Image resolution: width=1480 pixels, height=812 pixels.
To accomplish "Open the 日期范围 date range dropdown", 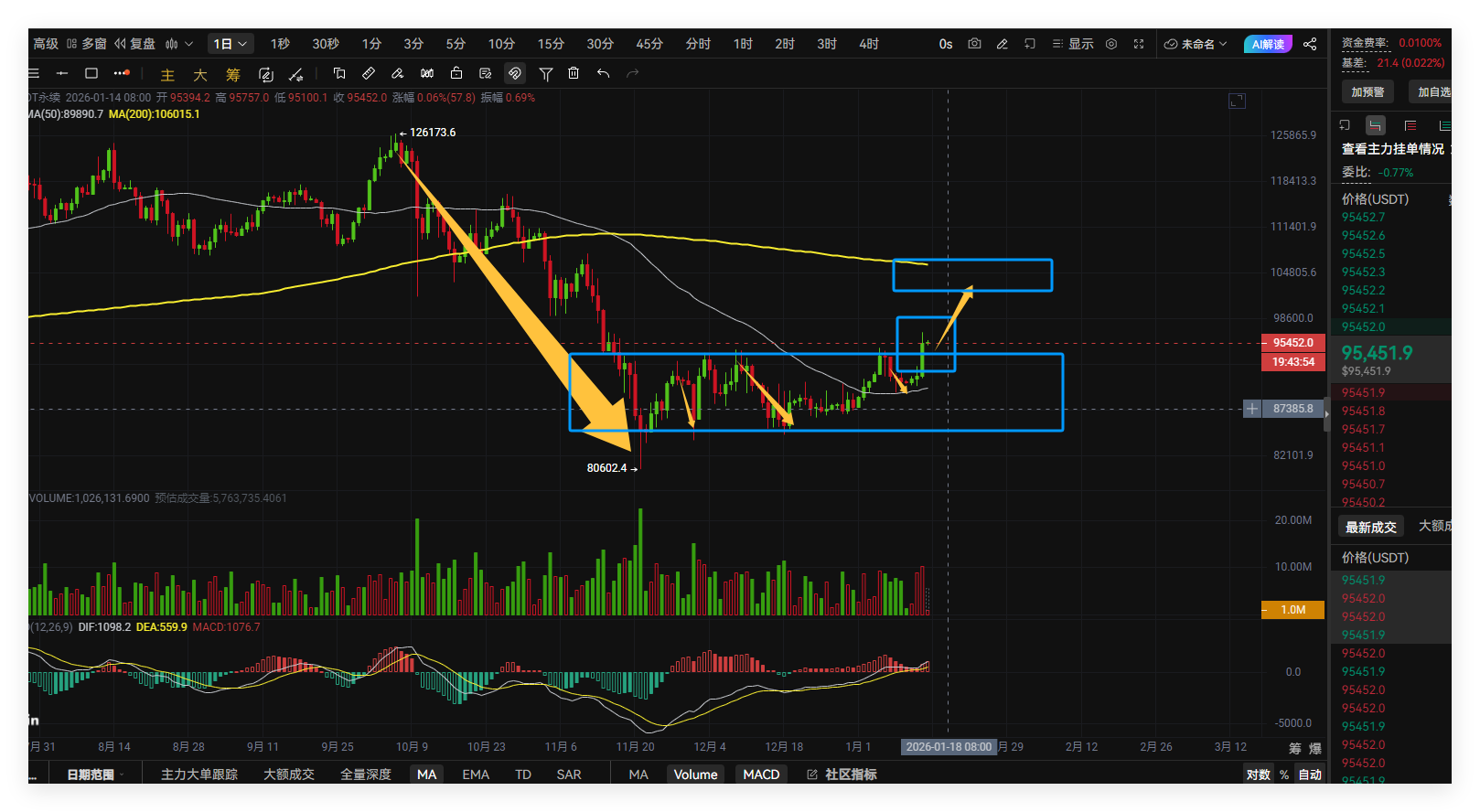I will tap(94, 775).
